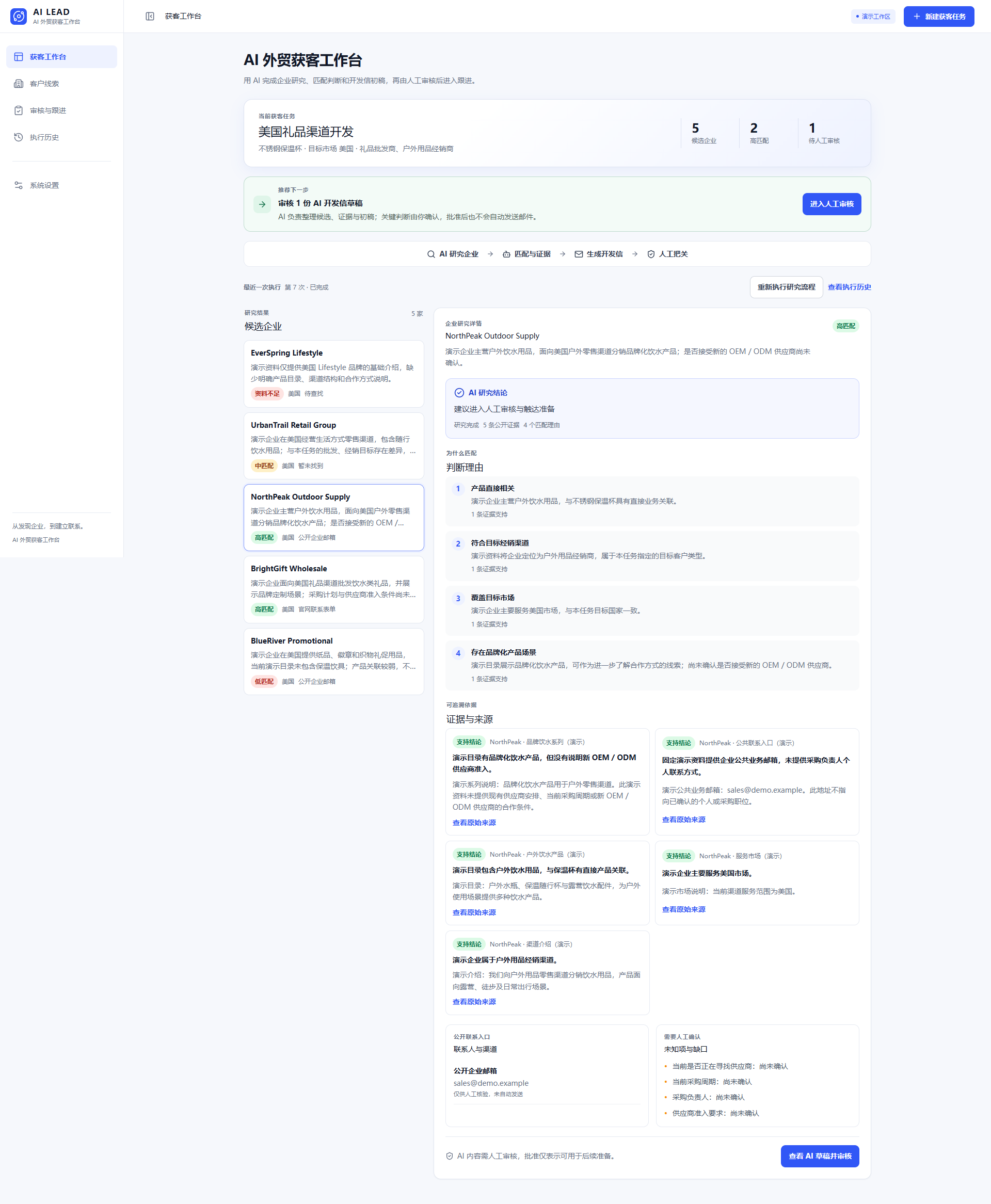Click the 演示工作区 badge
The width and height of the screenshot is (991, 1204).
coord(873,17)
